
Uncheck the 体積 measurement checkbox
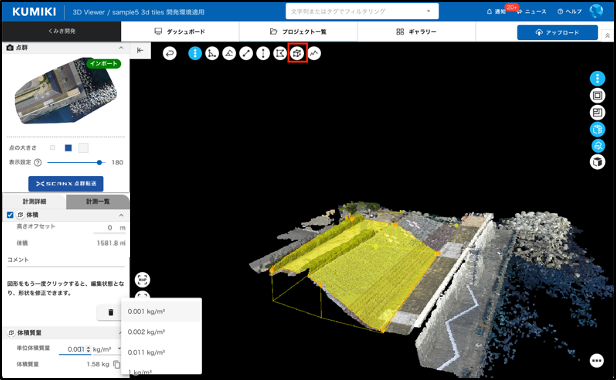(x=10, y=215)
